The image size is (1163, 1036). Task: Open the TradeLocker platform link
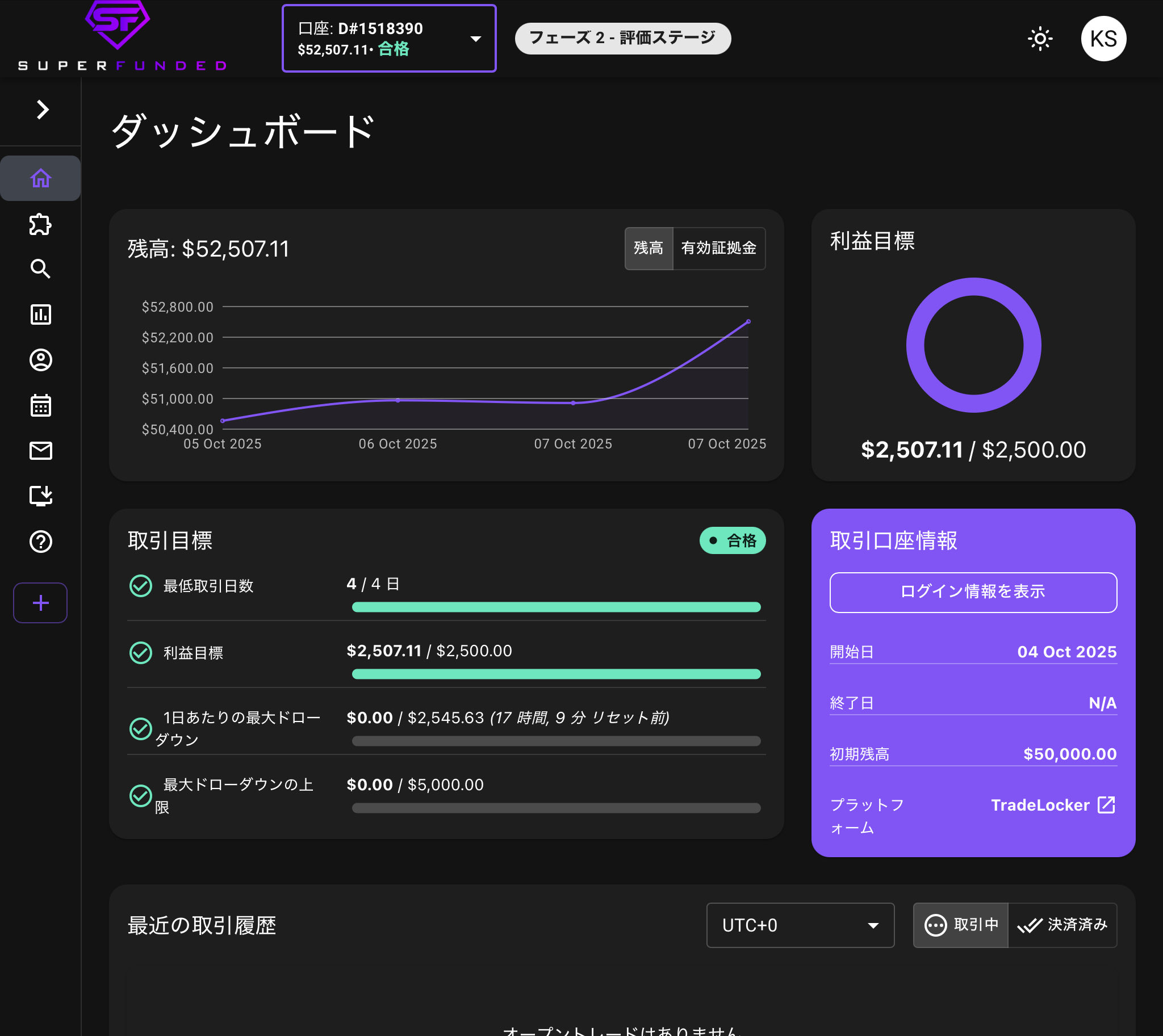[x=1052, y=805]
